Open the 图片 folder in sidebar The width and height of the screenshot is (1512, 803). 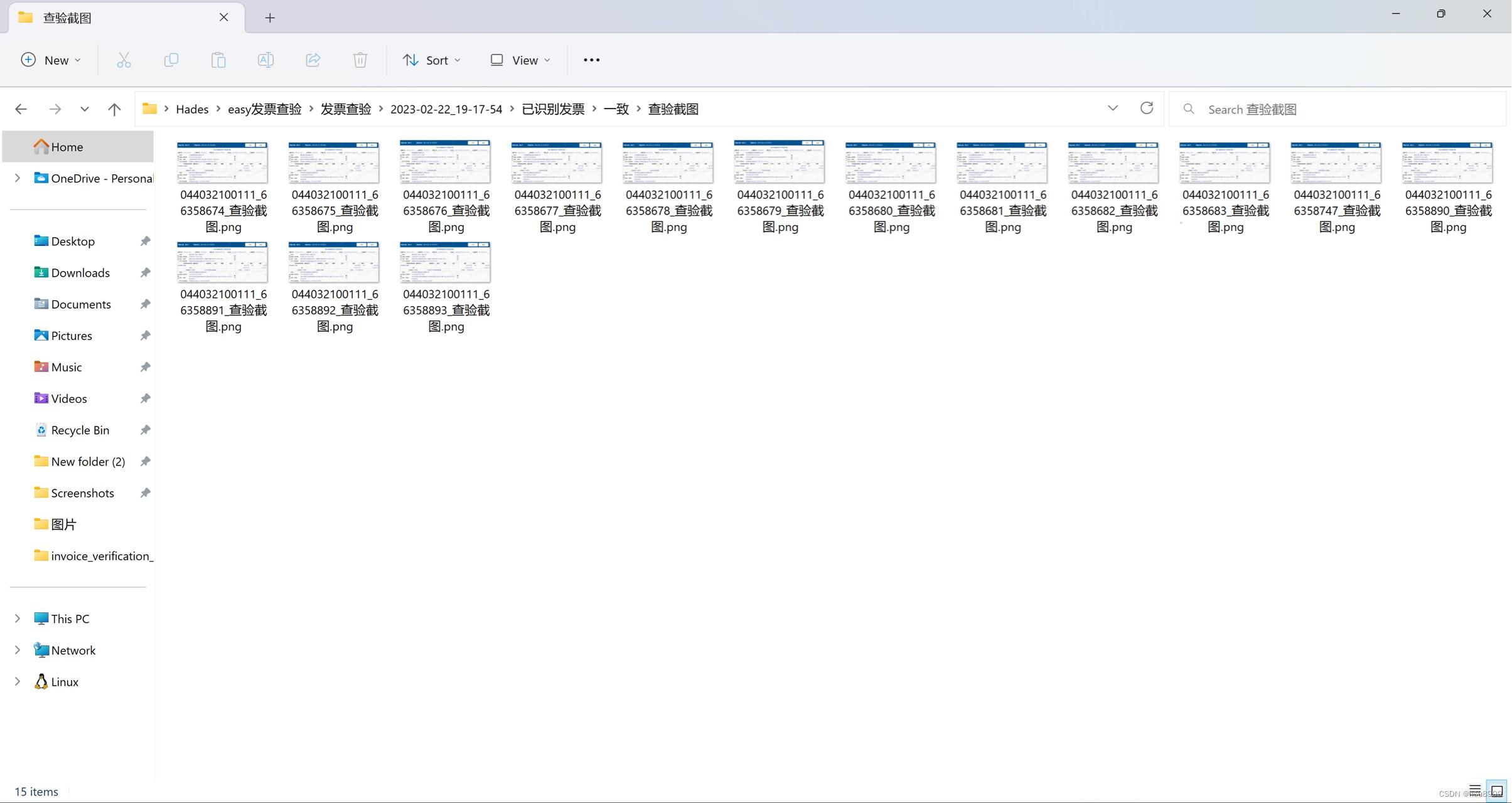coord(63,524)
